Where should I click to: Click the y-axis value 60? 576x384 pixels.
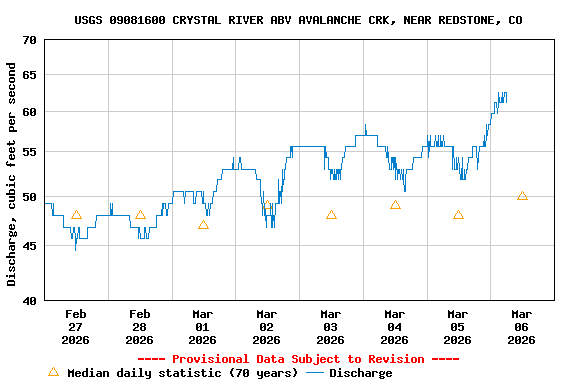[x=30, y=112]
